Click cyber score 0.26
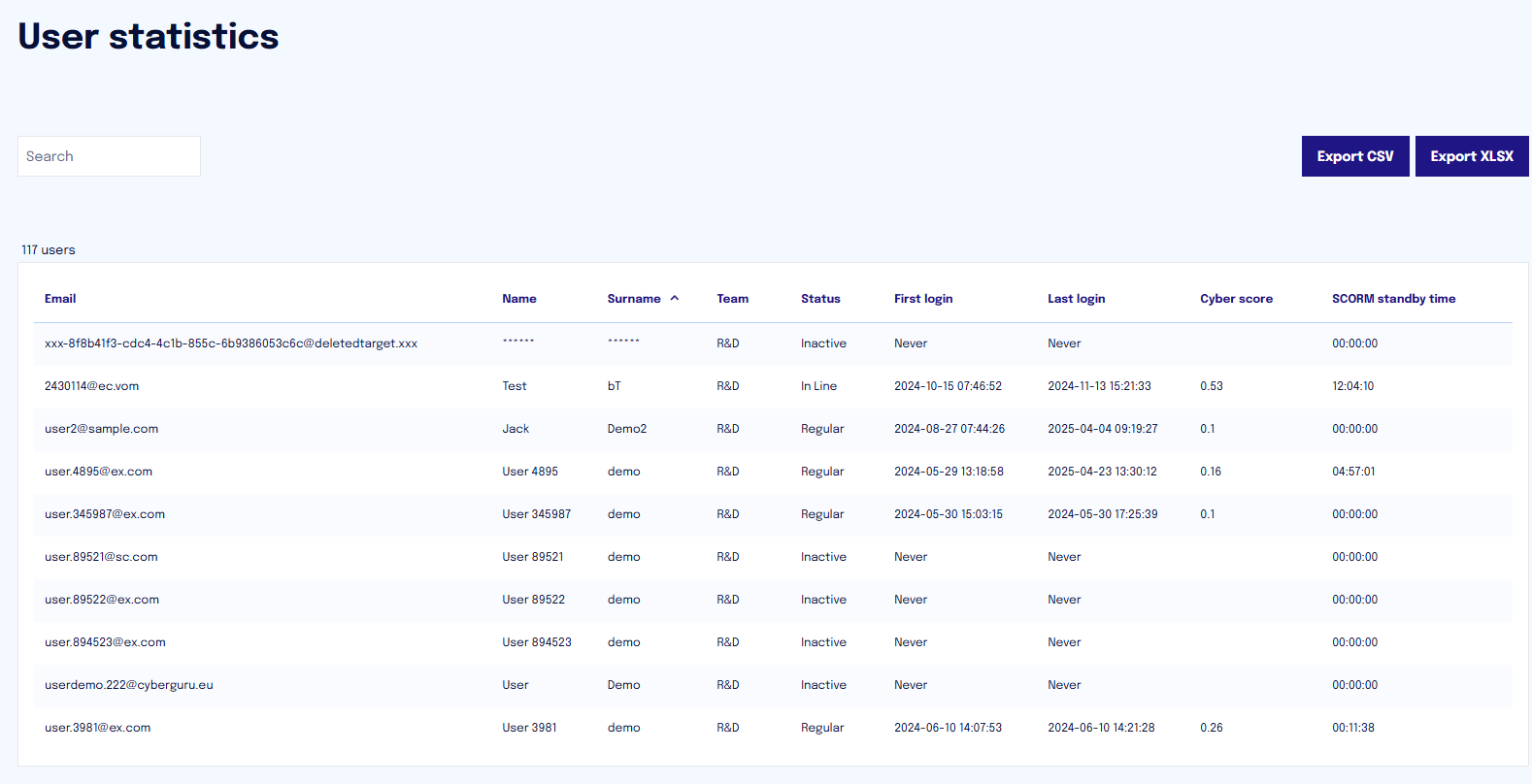 1212,728
